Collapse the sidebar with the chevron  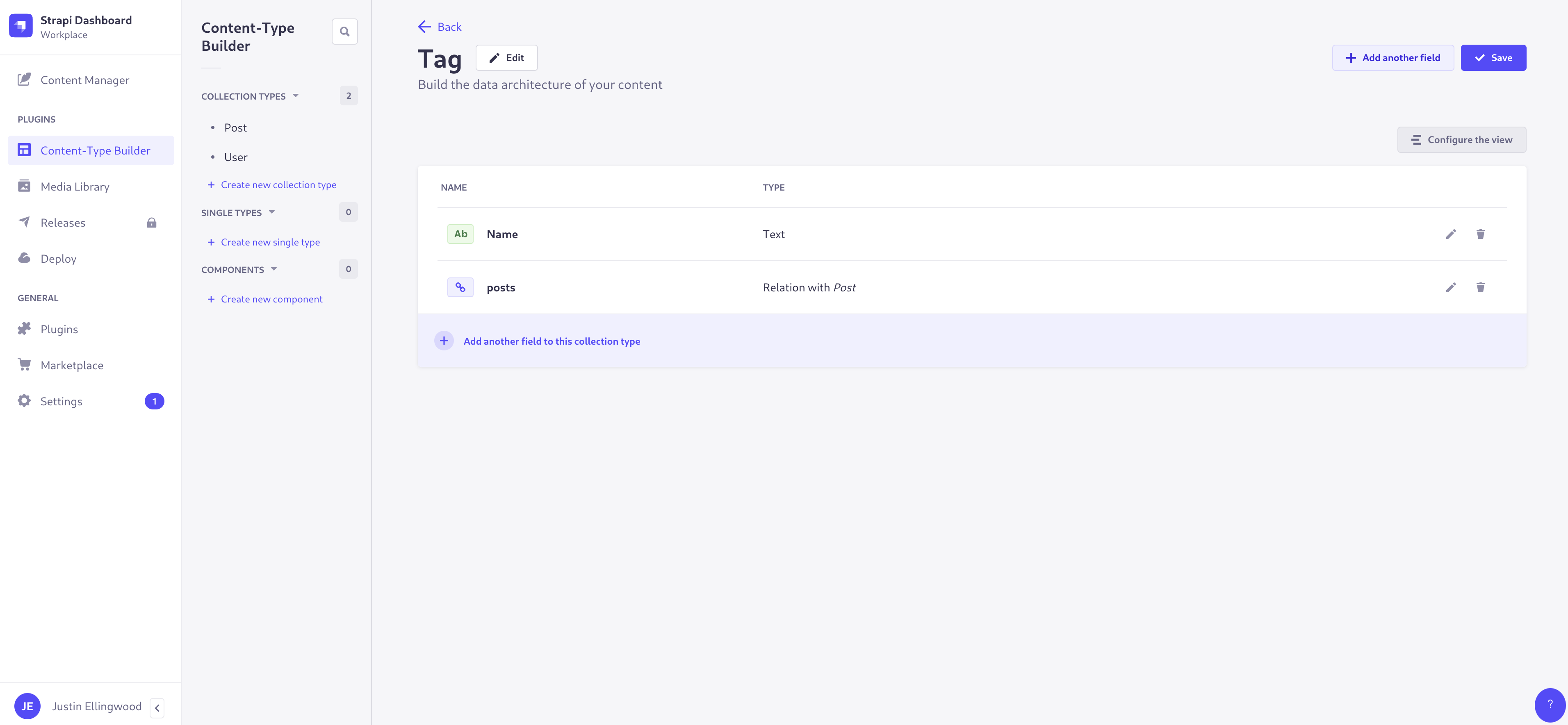coord(157,708)
